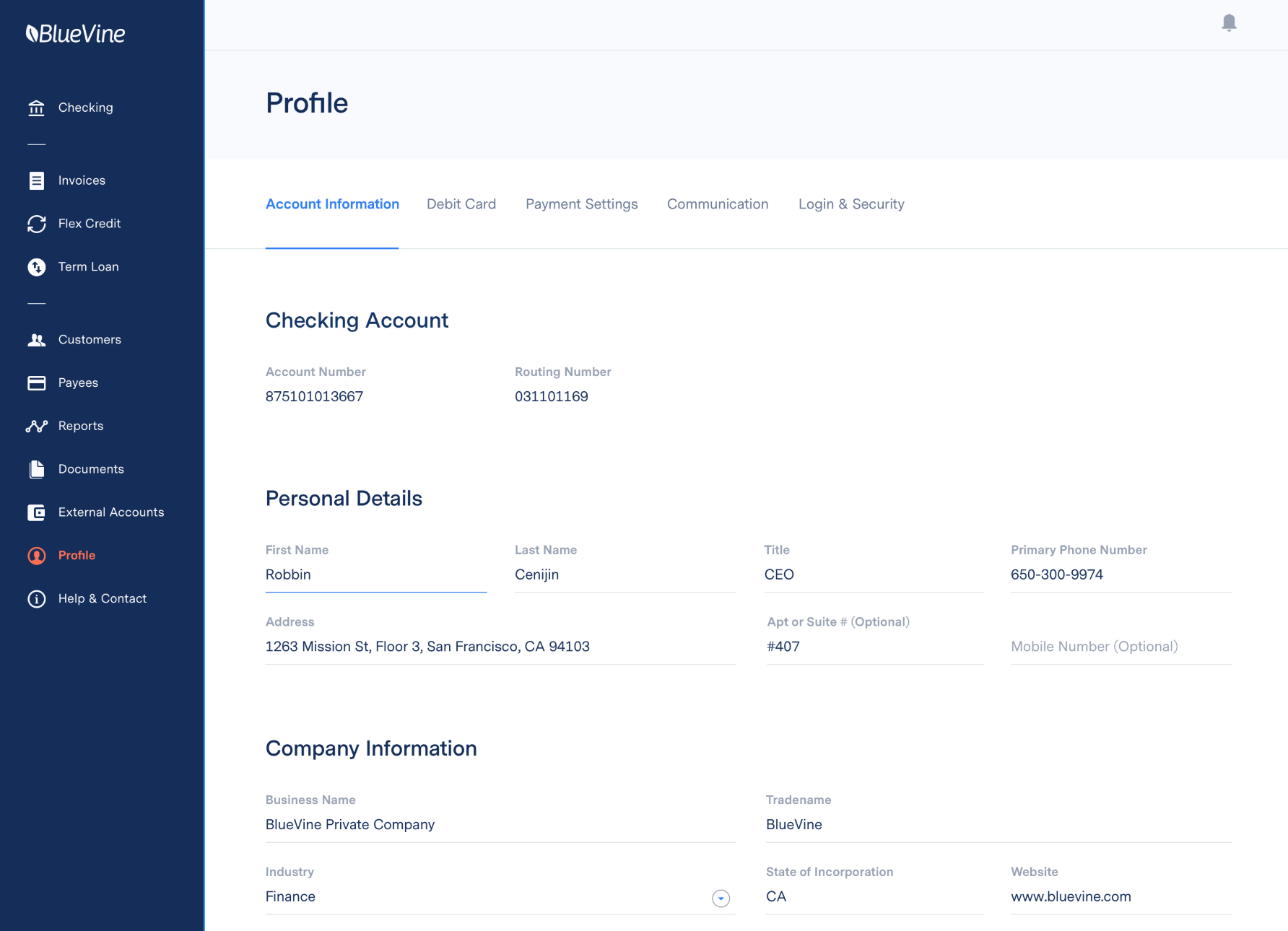Image resolution: width=1288 pixels, height=931 pixels.
Task: Open the Payment Settings tab
Action: pos(581,204)
